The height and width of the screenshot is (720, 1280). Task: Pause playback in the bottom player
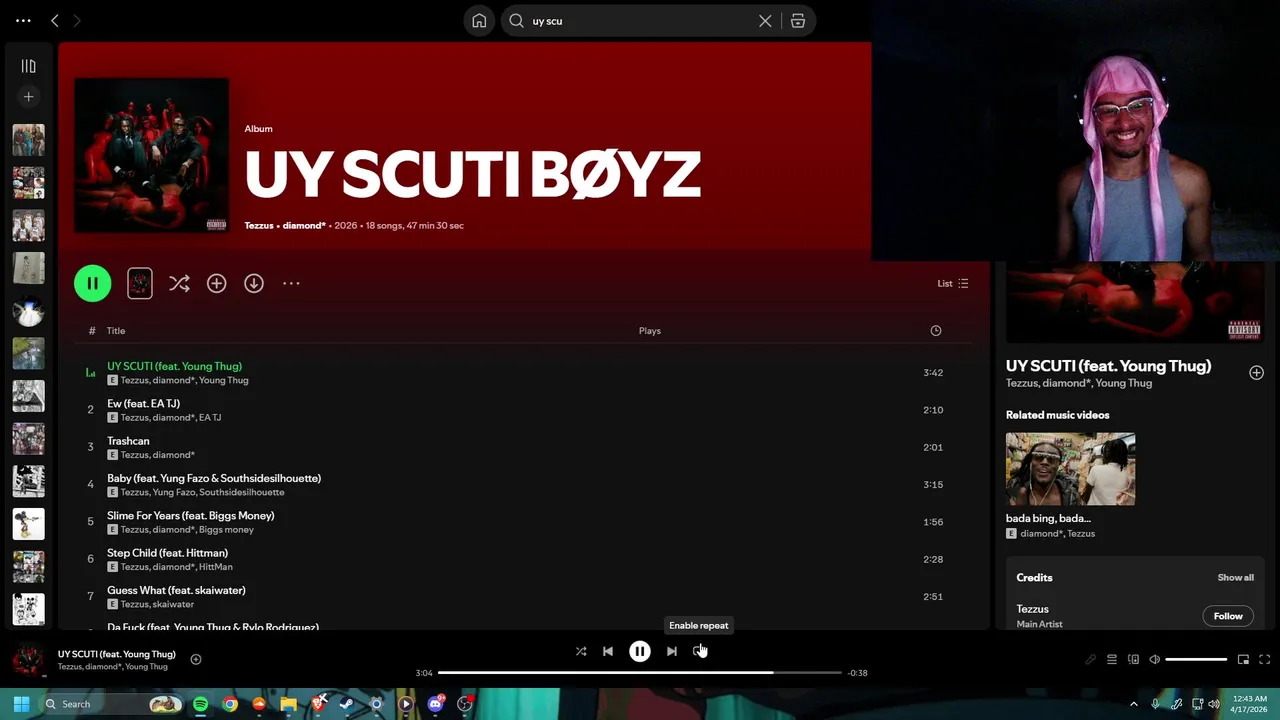tap(640, 651)
